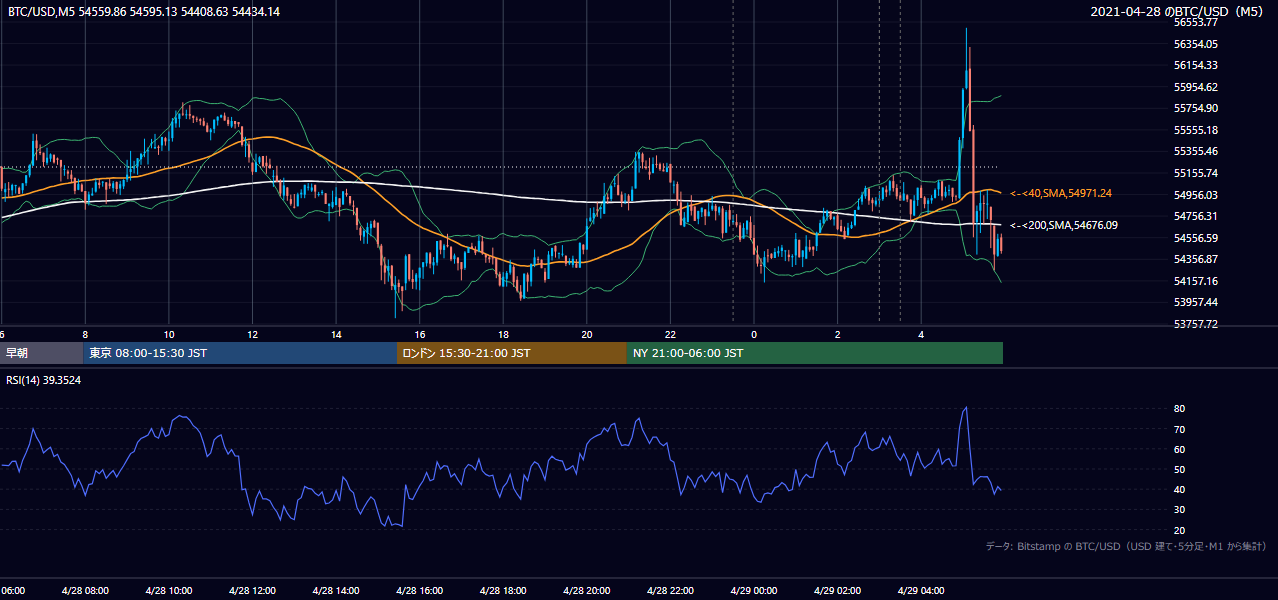
Task: Click the 4/28 20:00 date label
Action: pos(587,591)
